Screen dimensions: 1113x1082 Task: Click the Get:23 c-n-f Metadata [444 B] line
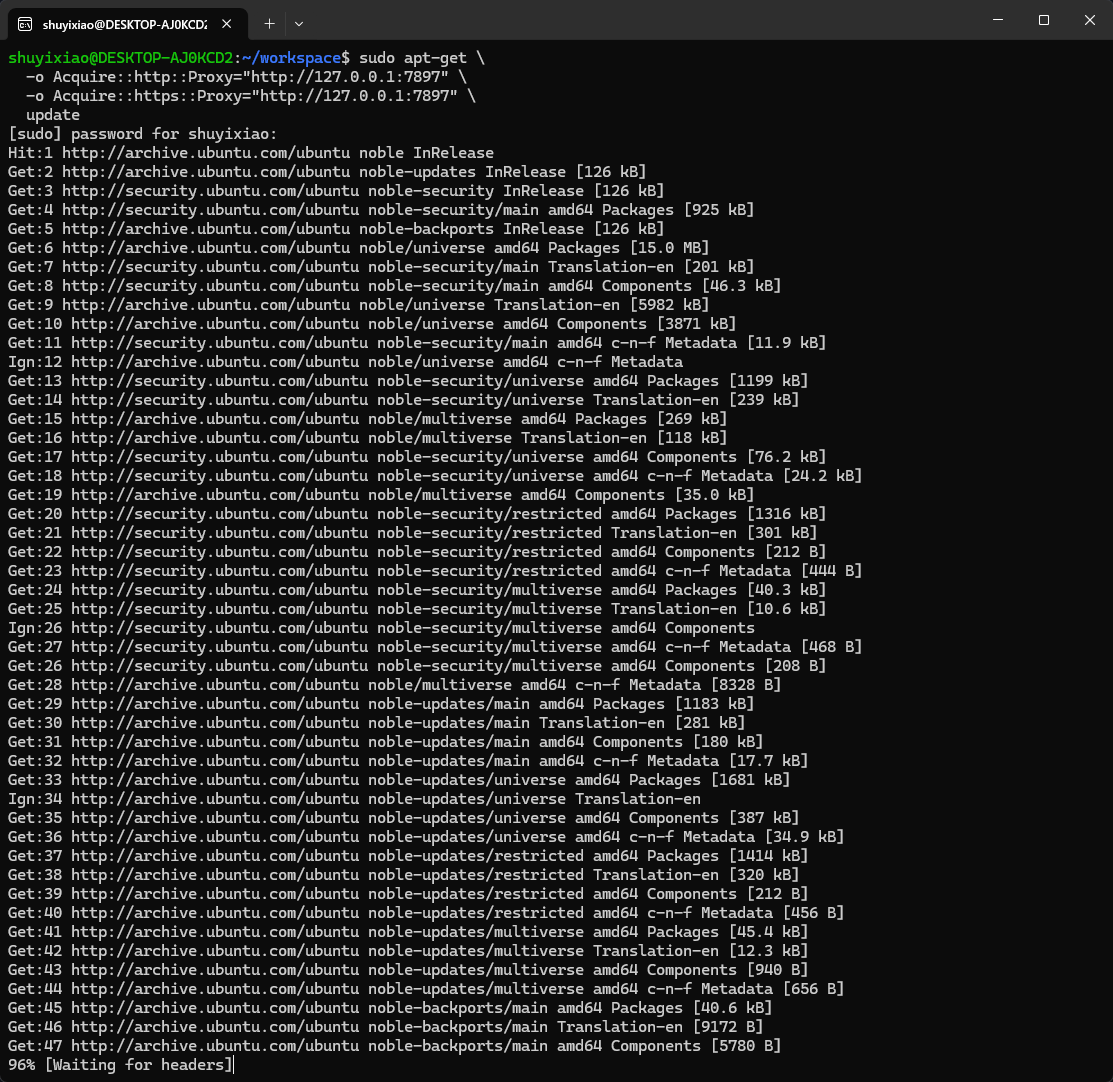click(434, 571)
